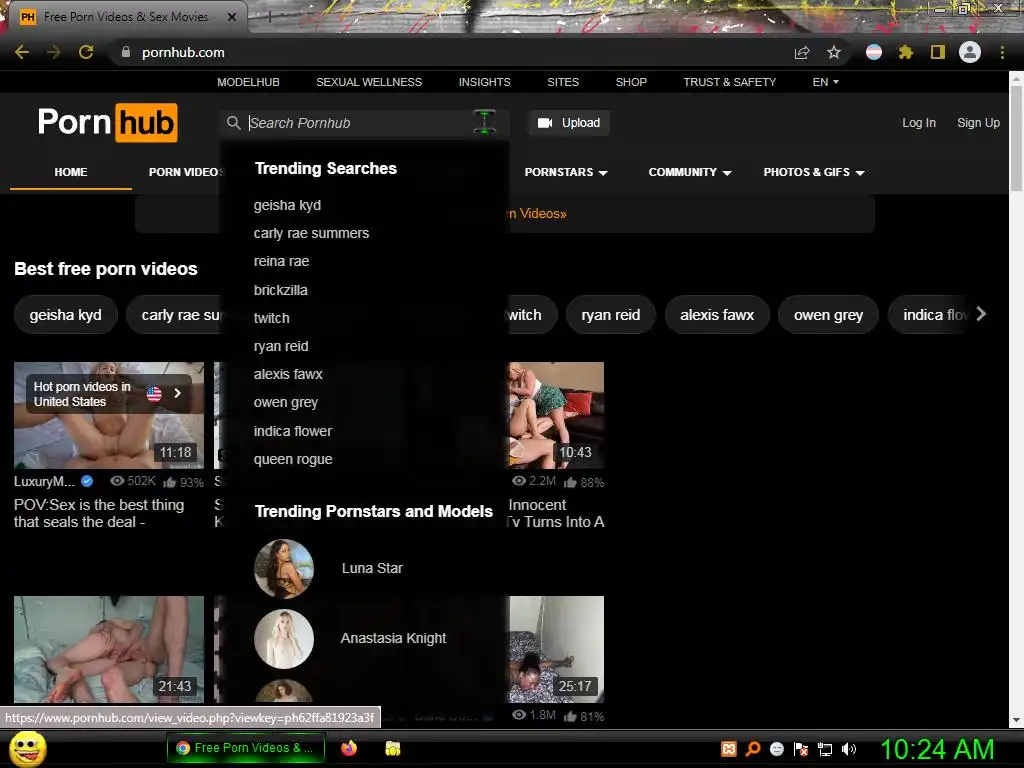Click the page scrollbar thumb

[x=1016, y=137]
